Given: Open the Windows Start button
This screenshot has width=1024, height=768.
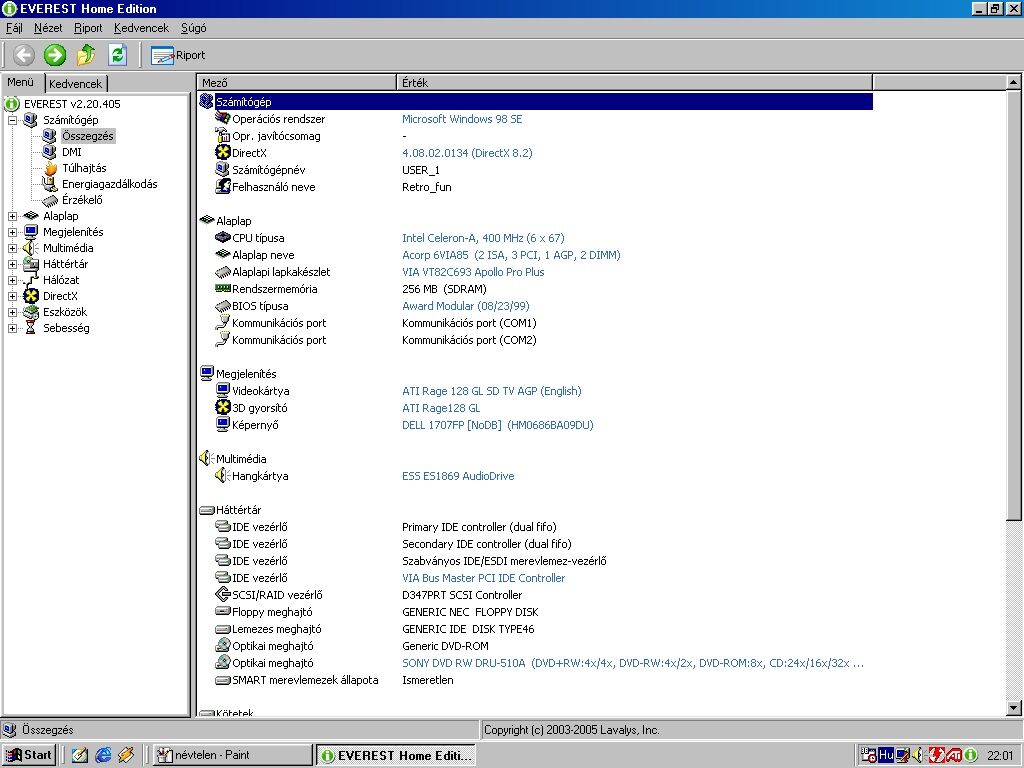Looking at the screenshot, I should point(29,754).
